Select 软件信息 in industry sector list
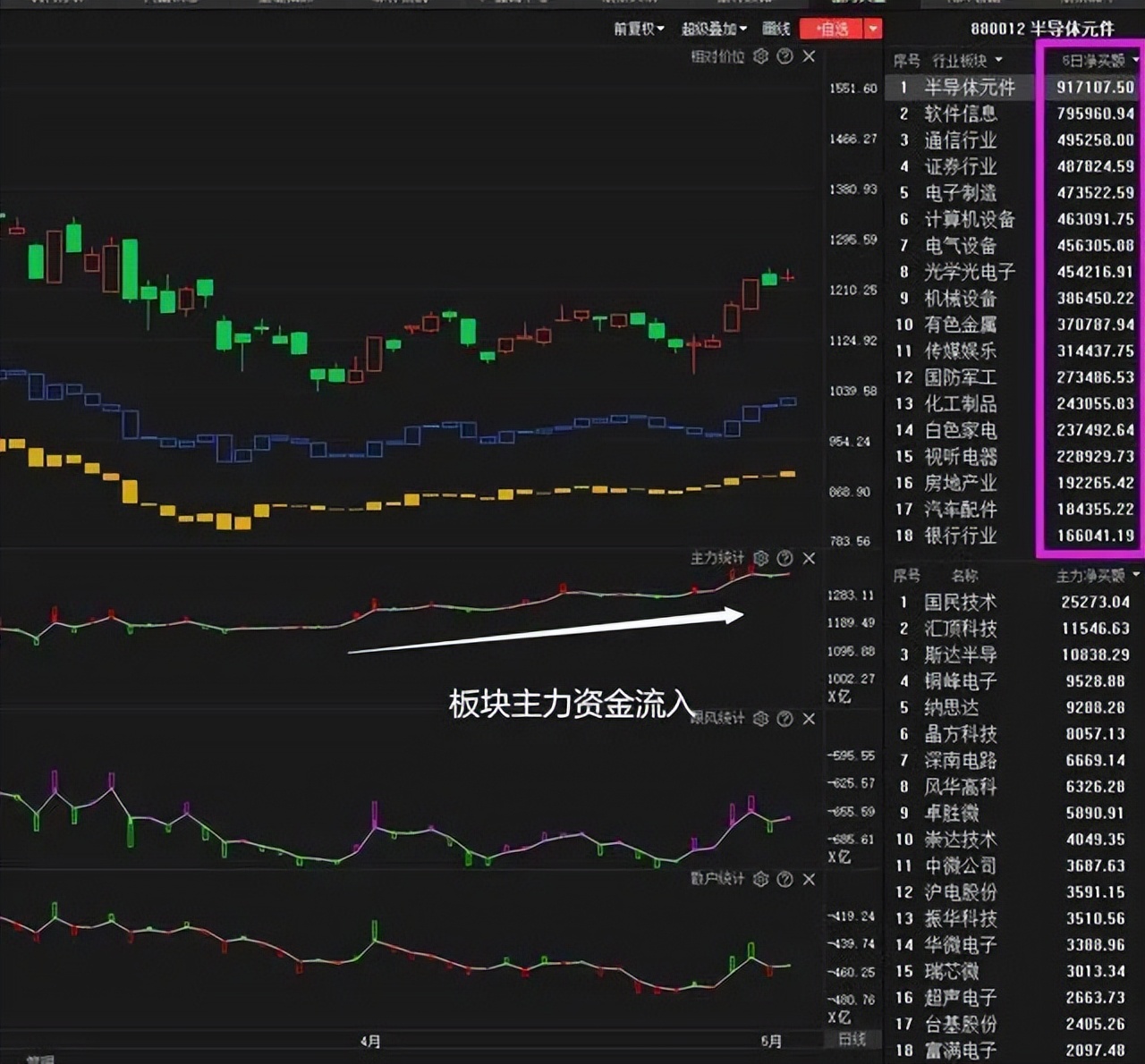The height and width of the screenshot is (1064, 1145). point(960,114)
